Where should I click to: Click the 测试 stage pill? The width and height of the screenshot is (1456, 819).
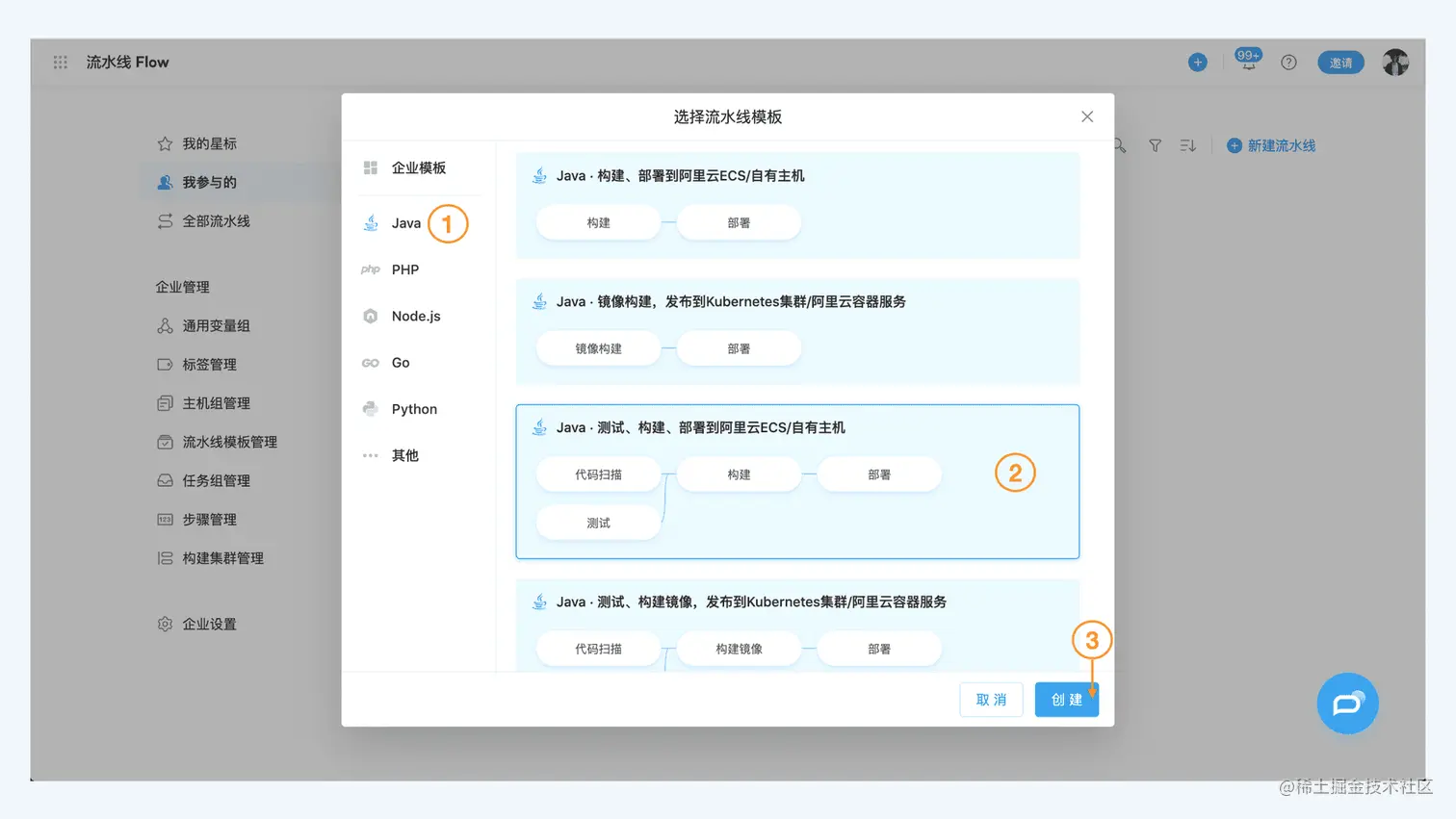point(599,523)
